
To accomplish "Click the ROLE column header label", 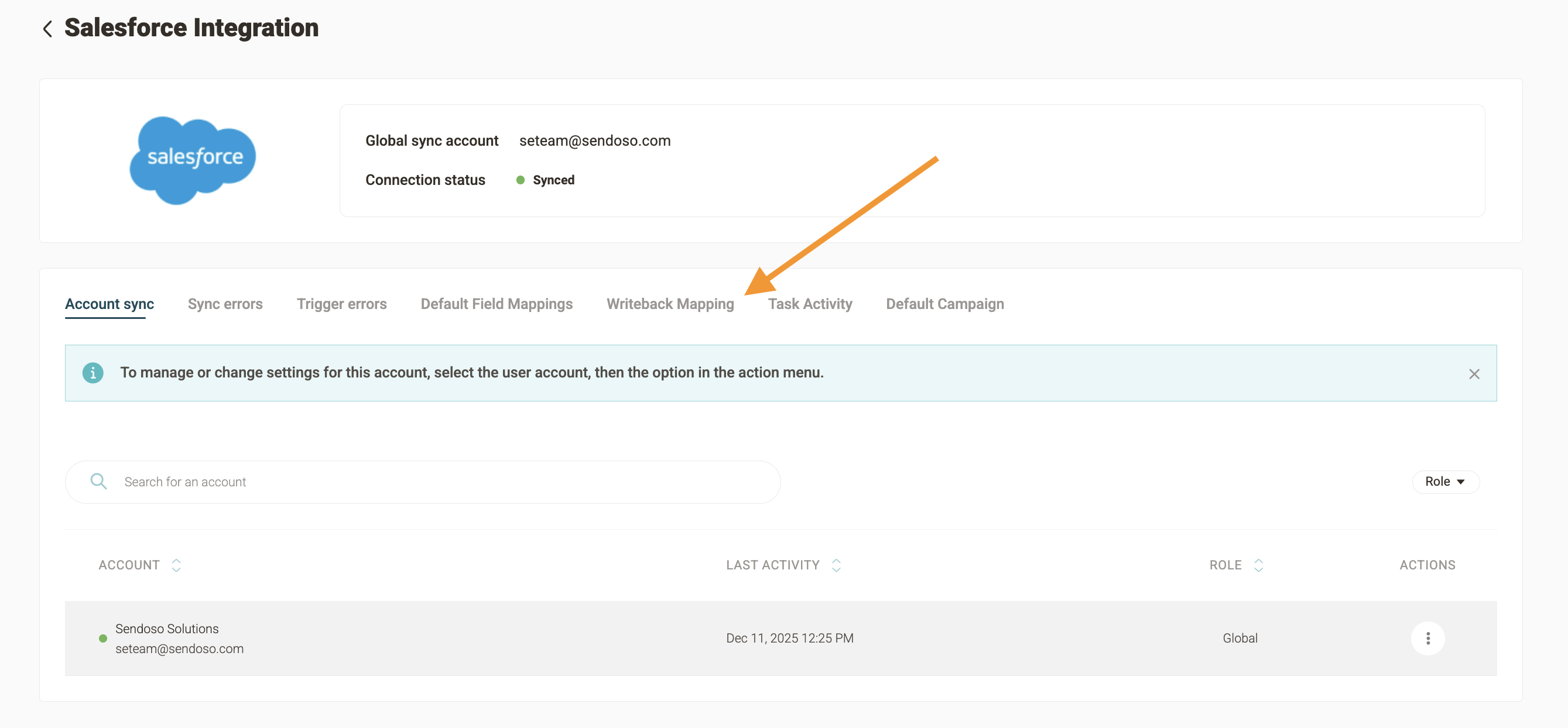I will (1225, 565).
